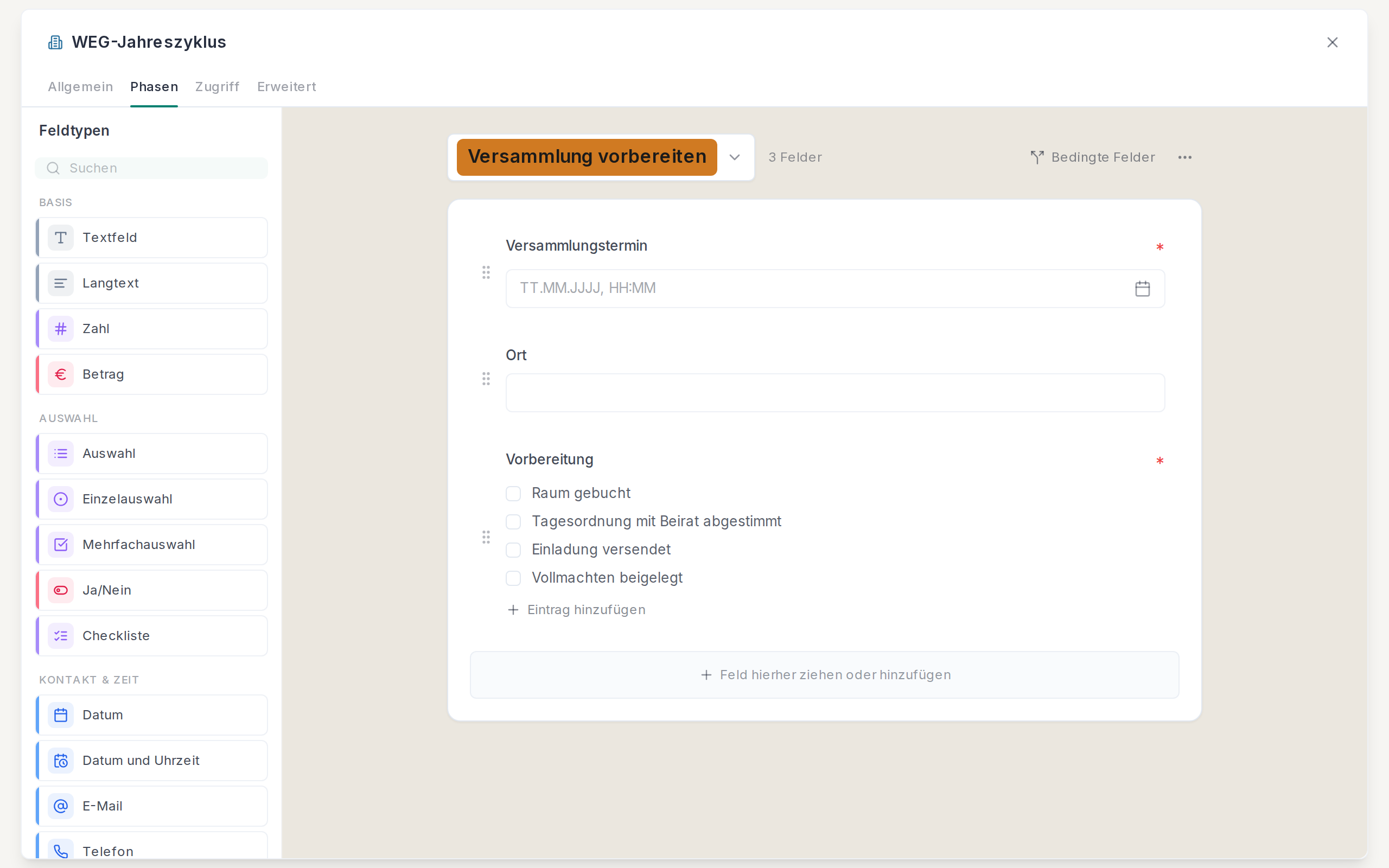Open the Erweitert tab
The width and height of the screenshot is (1389, 868).
[x=286, y=87]
